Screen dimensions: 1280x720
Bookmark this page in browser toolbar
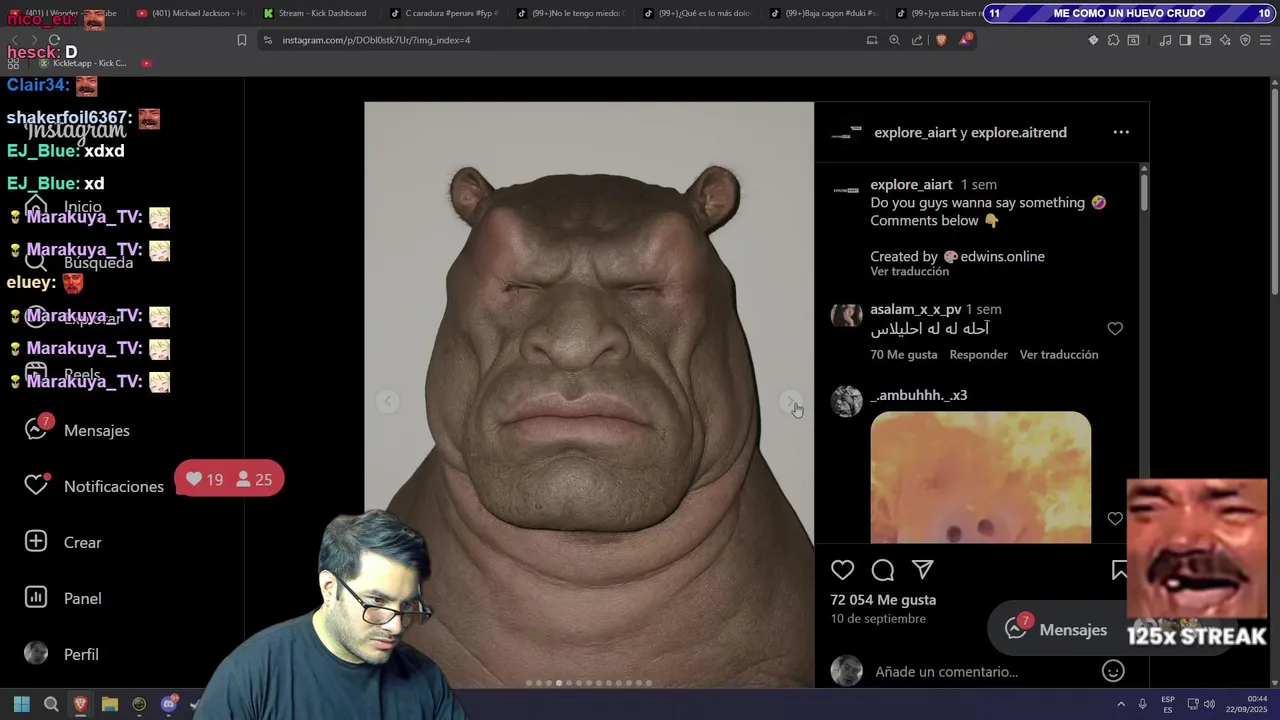[x=241, y=40]
